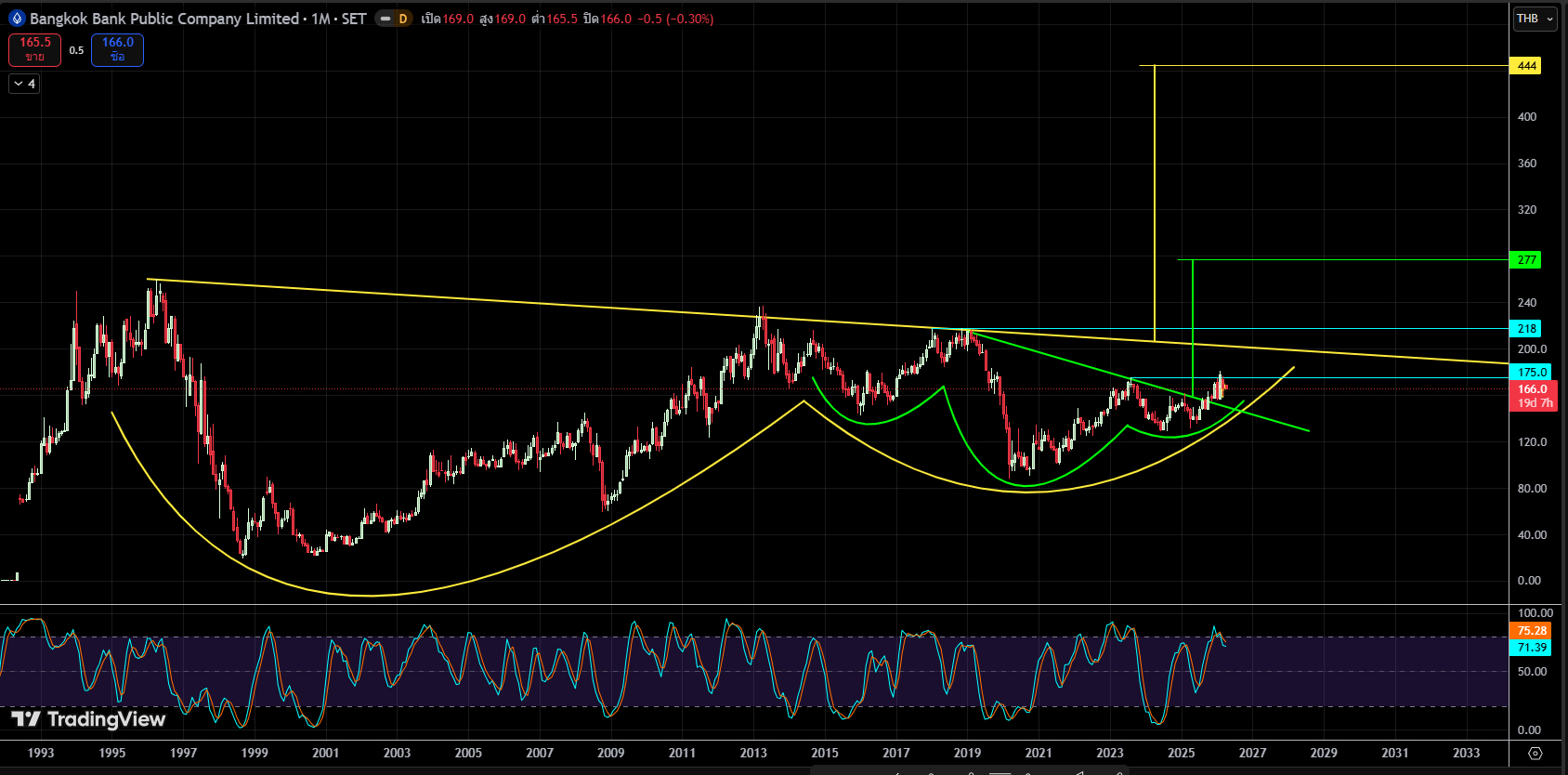
Task: Click the 2019 label on the time axis
Action: click(967, 753)
